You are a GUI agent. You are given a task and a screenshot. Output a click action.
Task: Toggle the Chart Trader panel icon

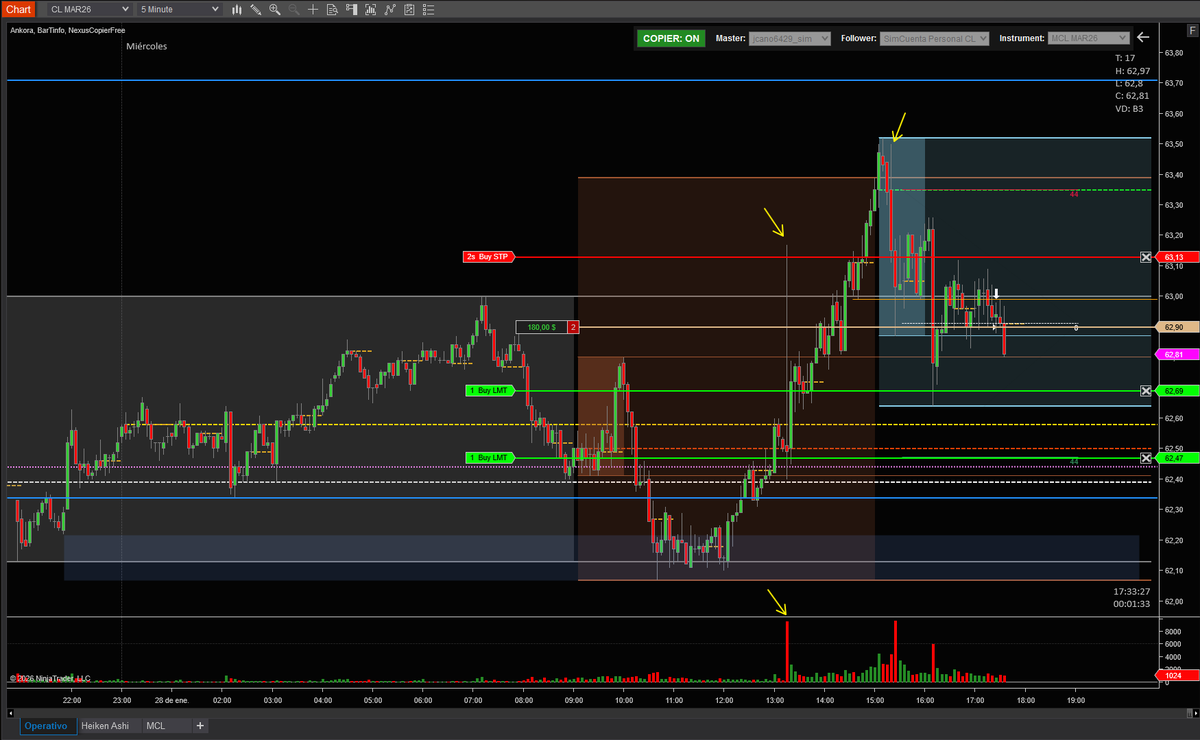351,9
